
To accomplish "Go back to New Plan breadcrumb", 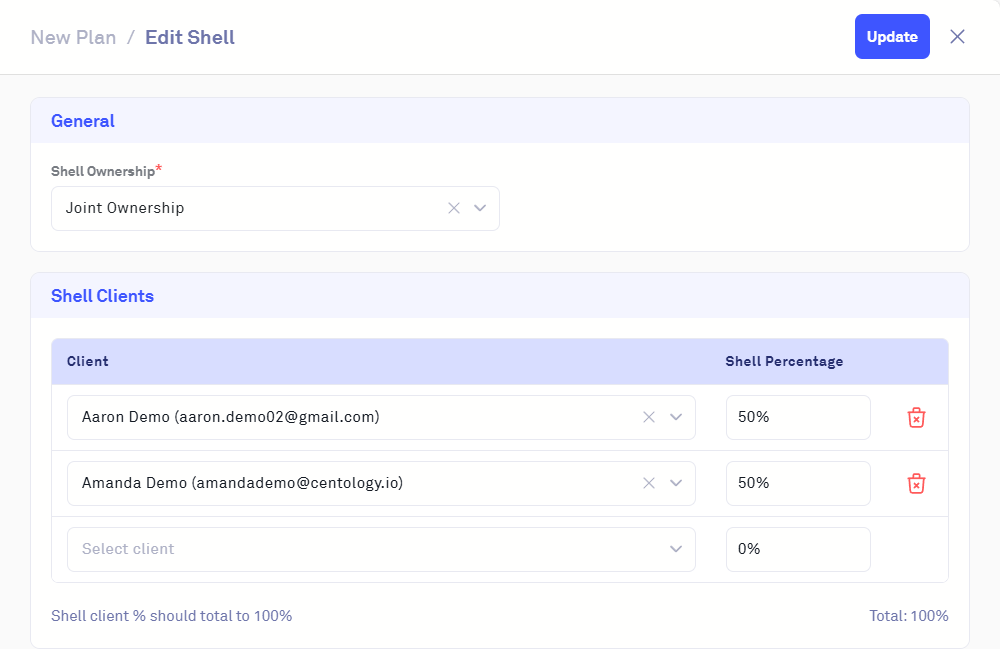I will point(73,38).
